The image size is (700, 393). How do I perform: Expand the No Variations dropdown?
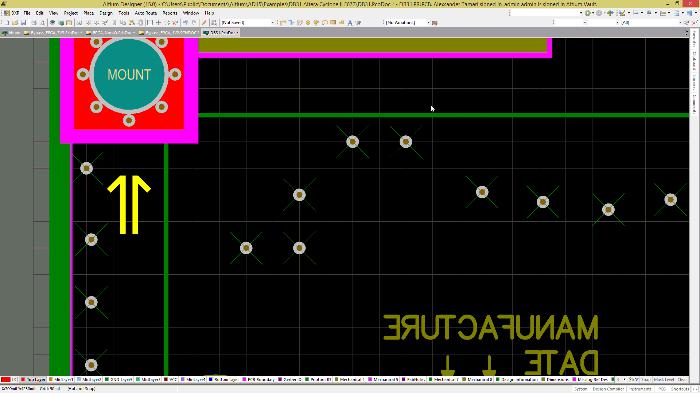click(407, 23)
